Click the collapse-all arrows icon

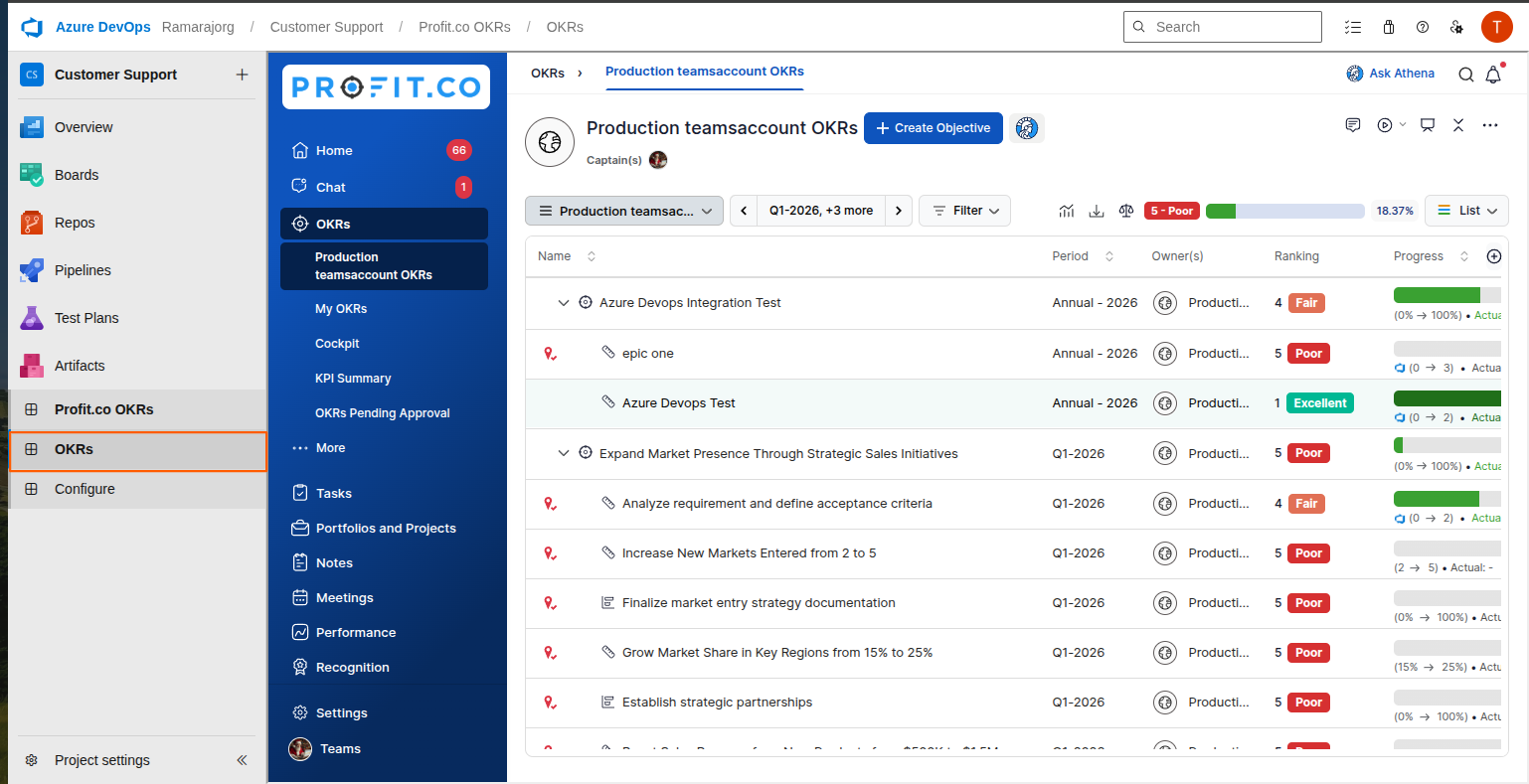click(1458, 125)
